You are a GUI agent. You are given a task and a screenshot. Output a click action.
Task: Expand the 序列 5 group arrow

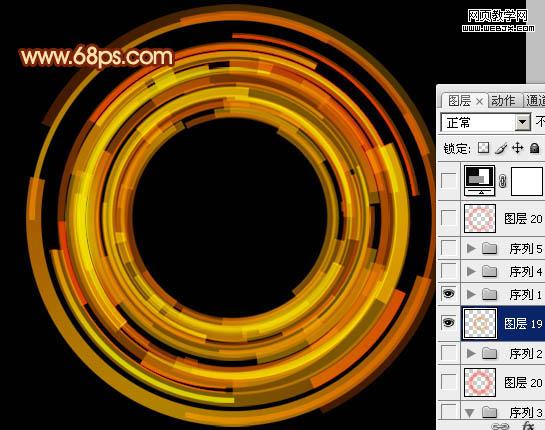pyautogui.click(x=471, y=248)
